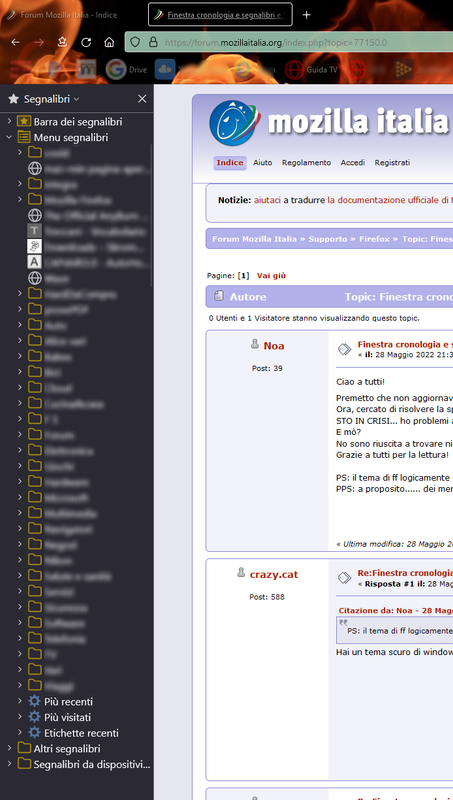Open a new tab with plus button
The height and width of the screenshot is (800, 453).
pos(306,15)
